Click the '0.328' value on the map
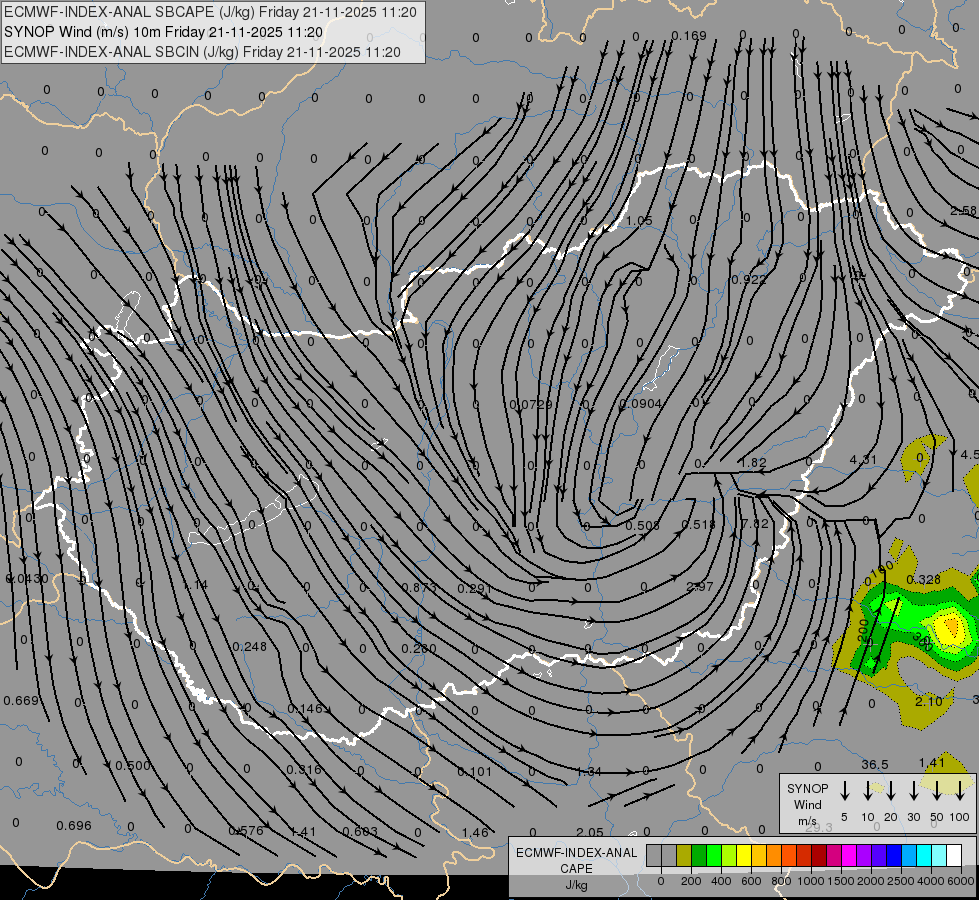The image size is (979, 900). (923, 579)
